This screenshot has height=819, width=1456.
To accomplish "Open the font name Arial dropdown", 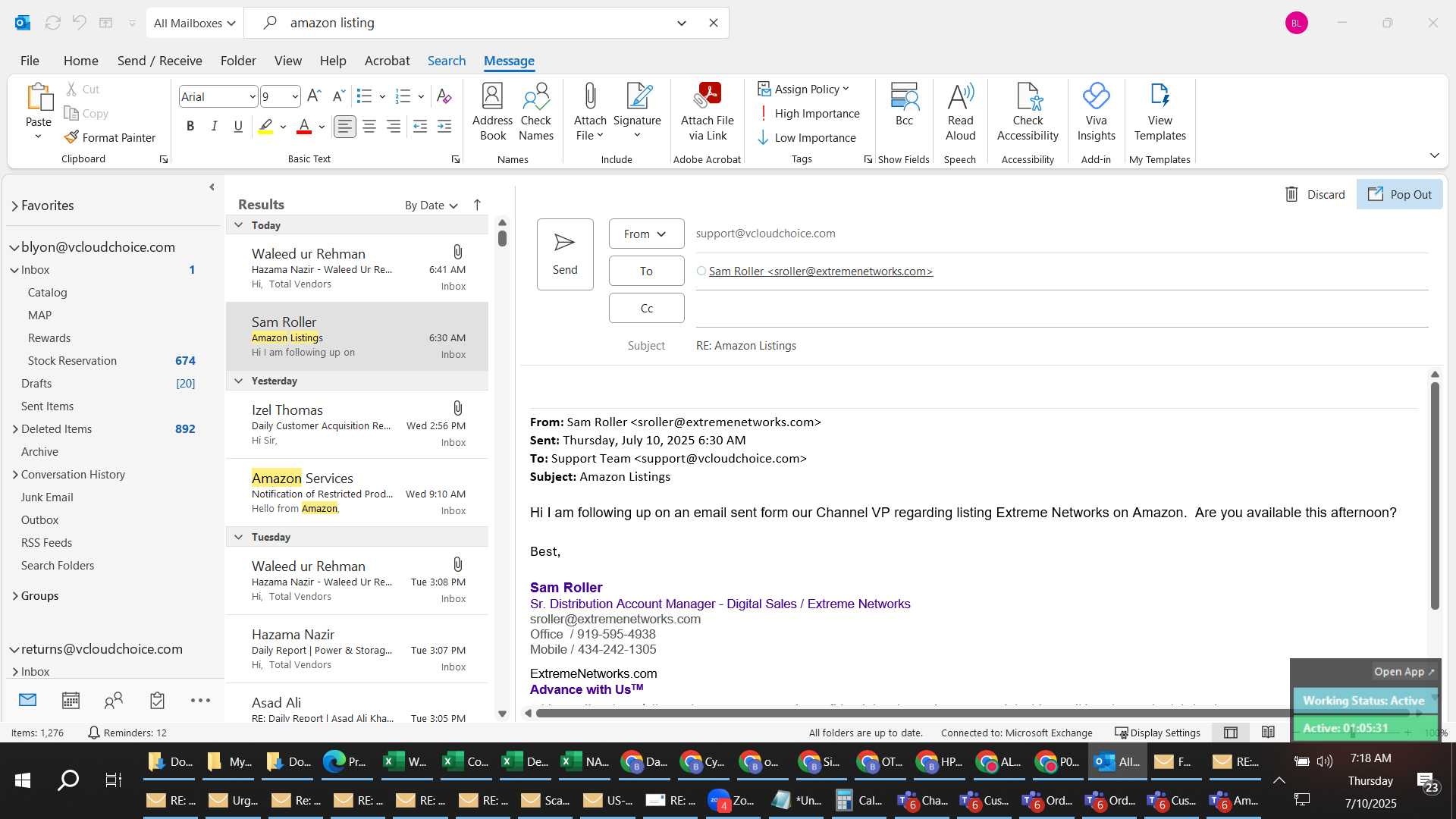I will (x=252, y=96).
